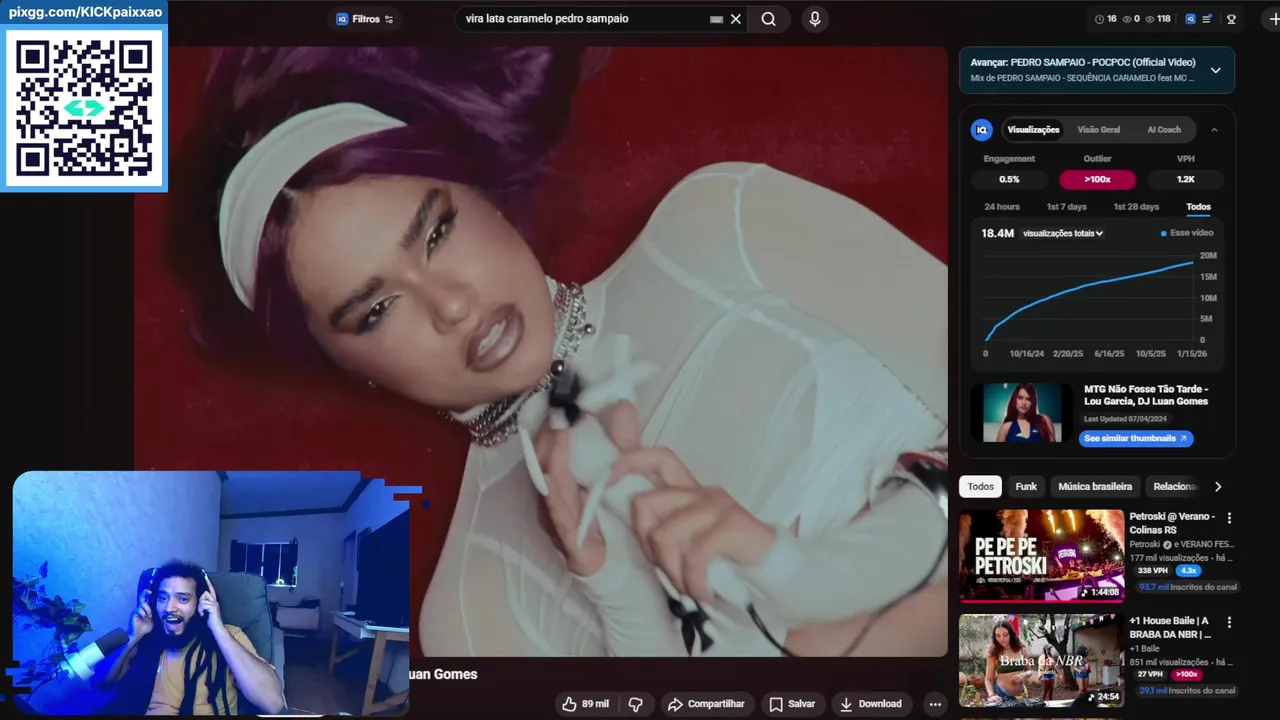Select the 1st 7 days range tab

pyautogui.click(x=1066, y=207)
